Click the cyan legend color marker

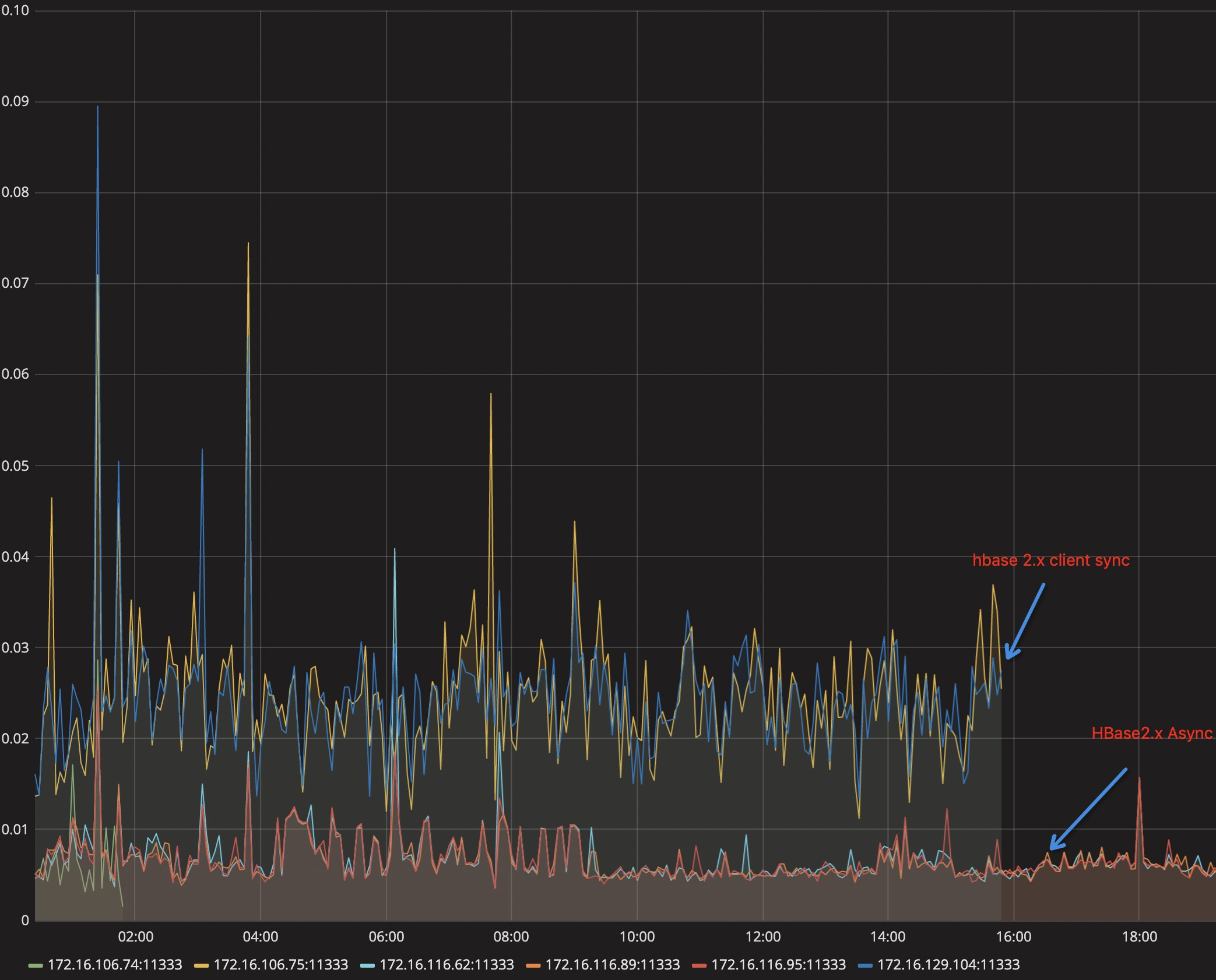tap(368, 965)
